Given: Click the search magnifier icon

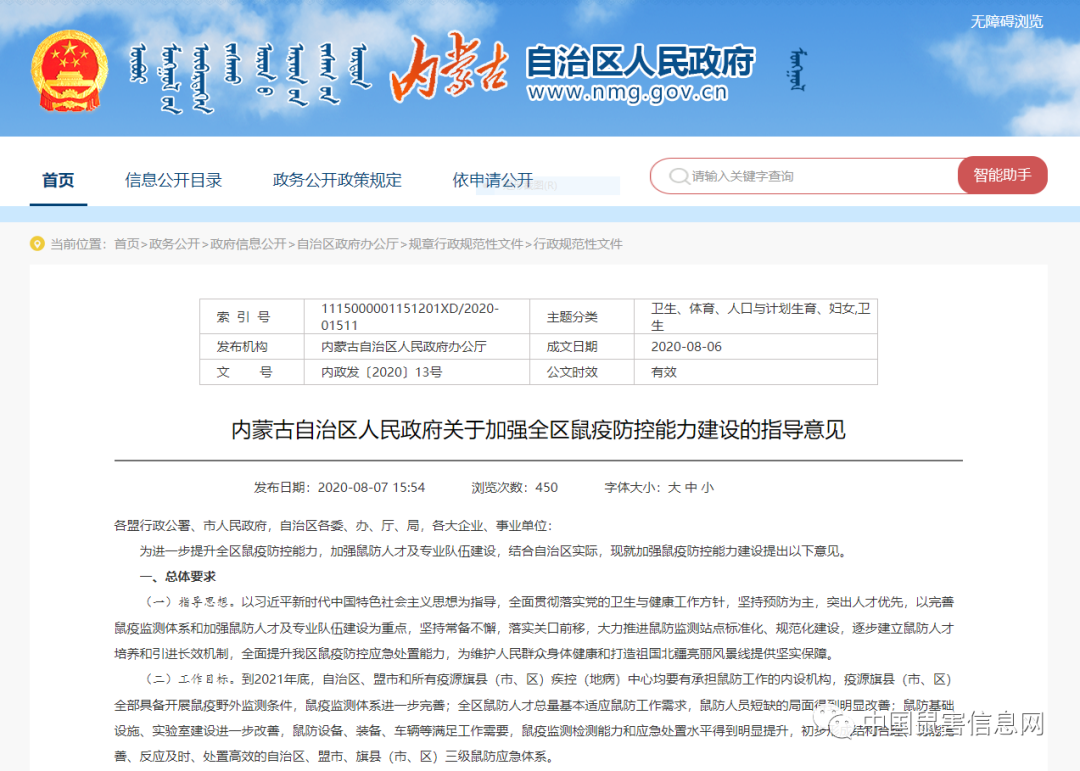Looking at the screenshot, I should (679, 176).
